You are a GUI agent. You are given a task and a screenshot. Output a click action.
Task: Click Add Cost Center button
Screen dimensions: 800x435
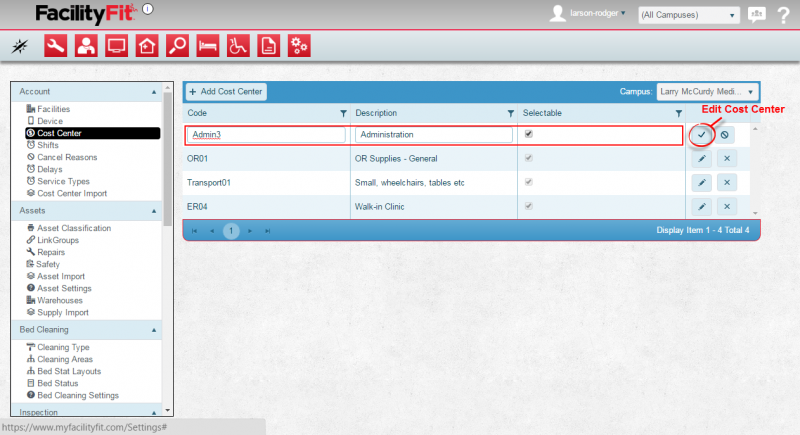[226, 92]
